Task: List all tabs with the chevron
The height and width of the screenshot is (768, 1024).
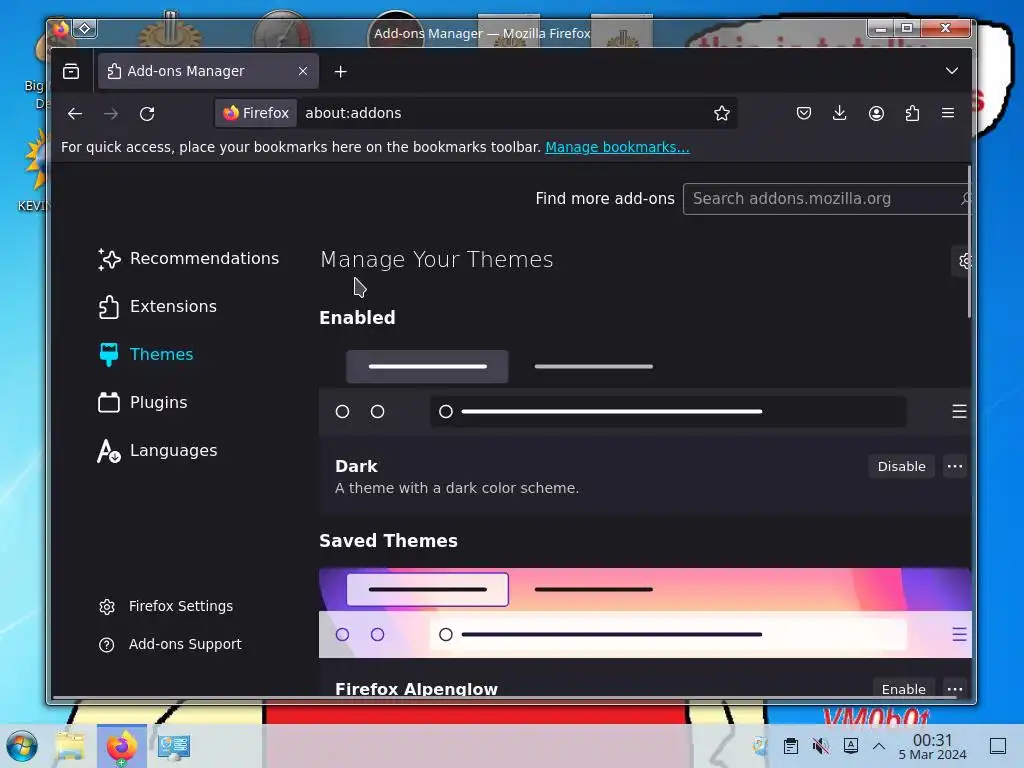Action: tap(952, 71)
